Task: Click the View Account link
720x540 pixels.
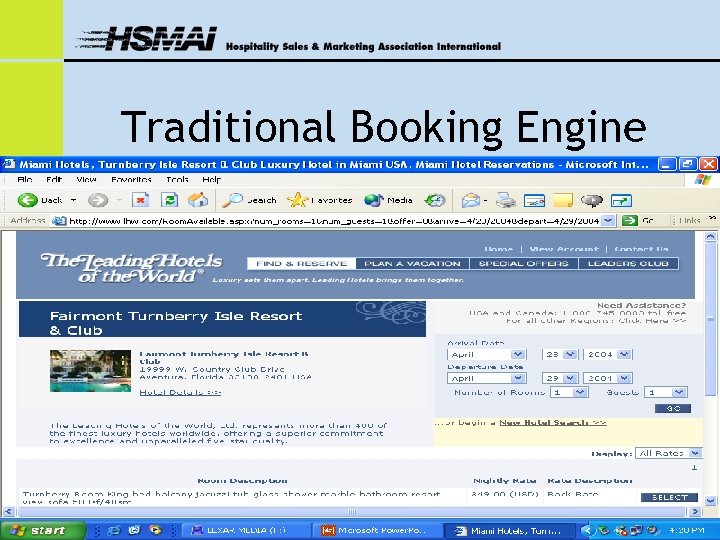Action: [x=564, y=249]
